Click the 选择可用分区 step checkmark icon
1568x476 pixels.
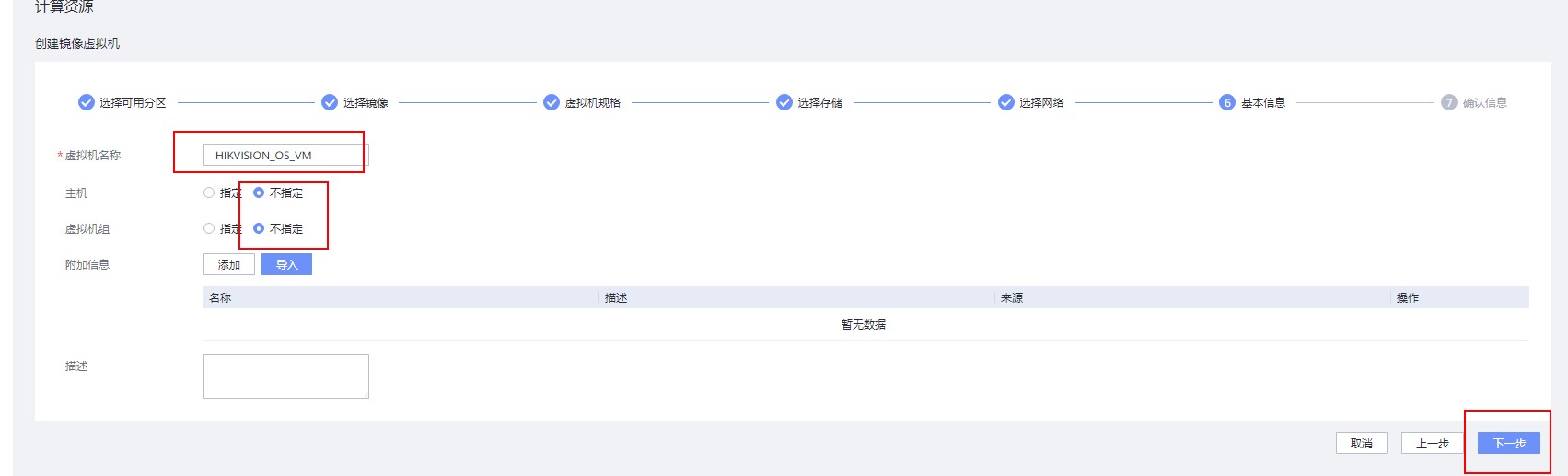[87, 102]
